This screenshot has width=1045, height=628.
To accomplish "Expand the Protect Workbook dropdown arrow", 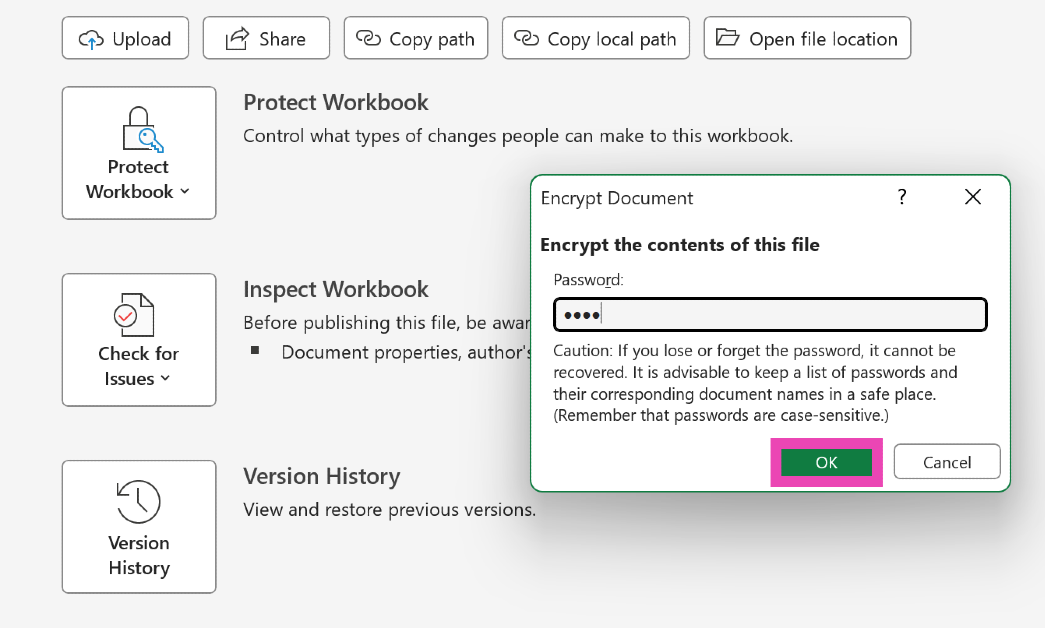I will 184,192.
